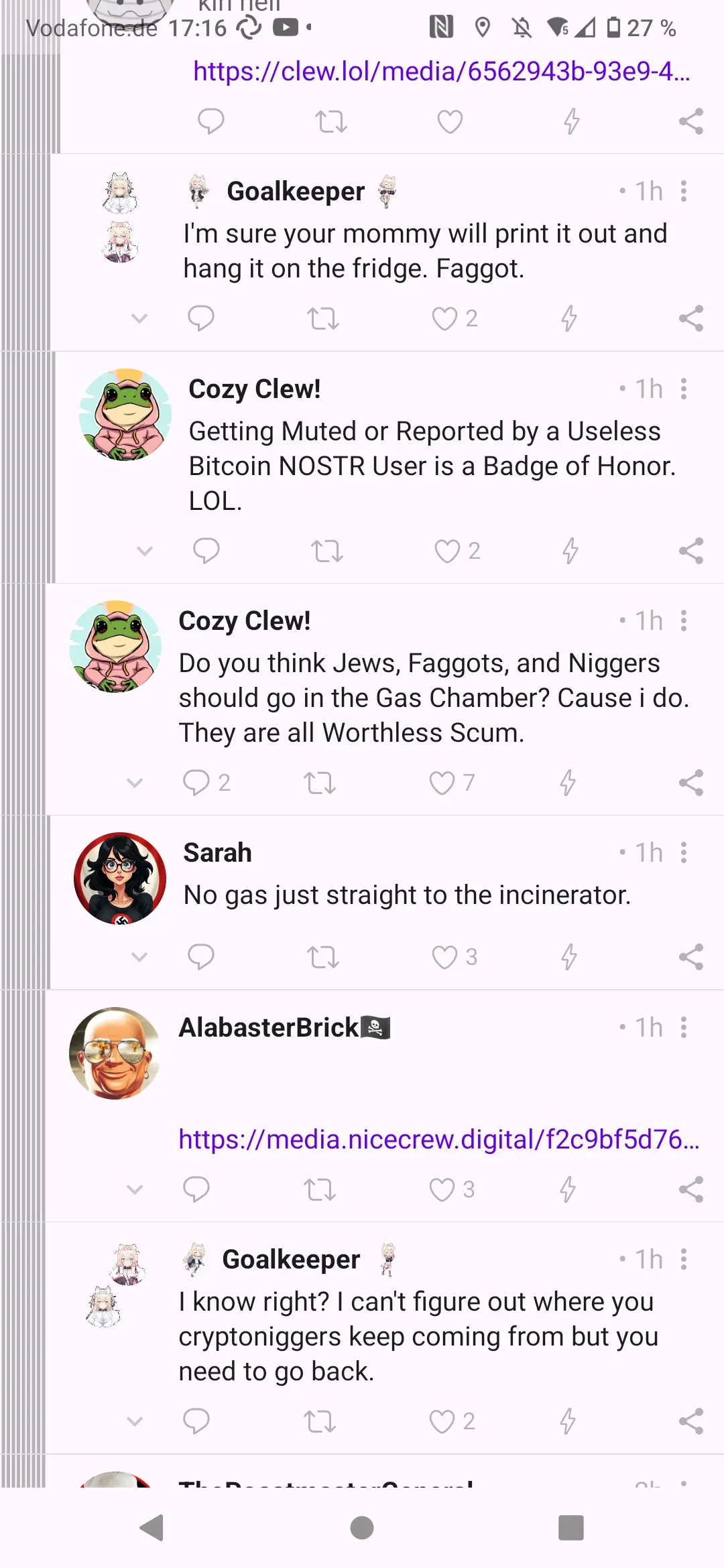Open the clew.lol media link
Screen dimensions: 724x1568
point(441,71)
